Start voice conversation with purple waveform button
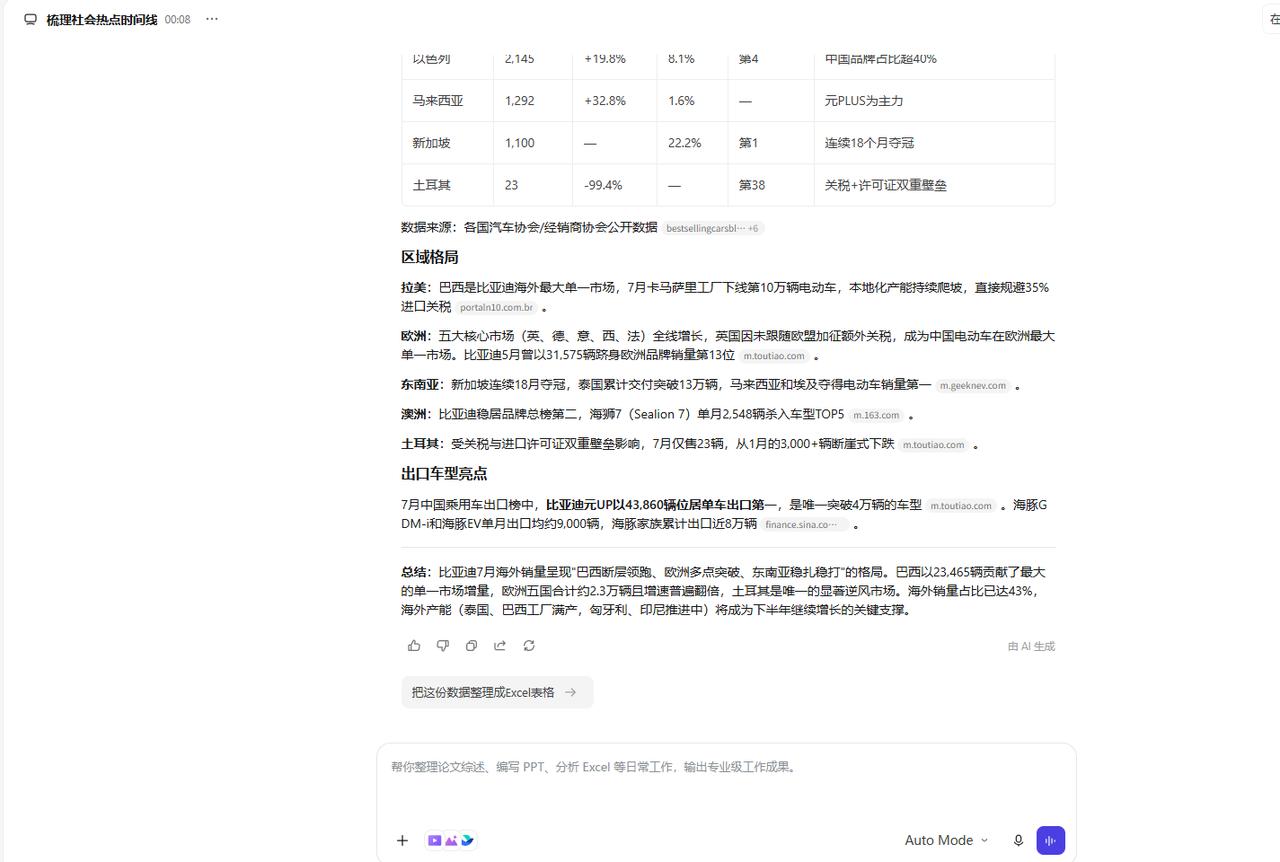Screen dimensions: 1280x862 (x=1050, y=841)
